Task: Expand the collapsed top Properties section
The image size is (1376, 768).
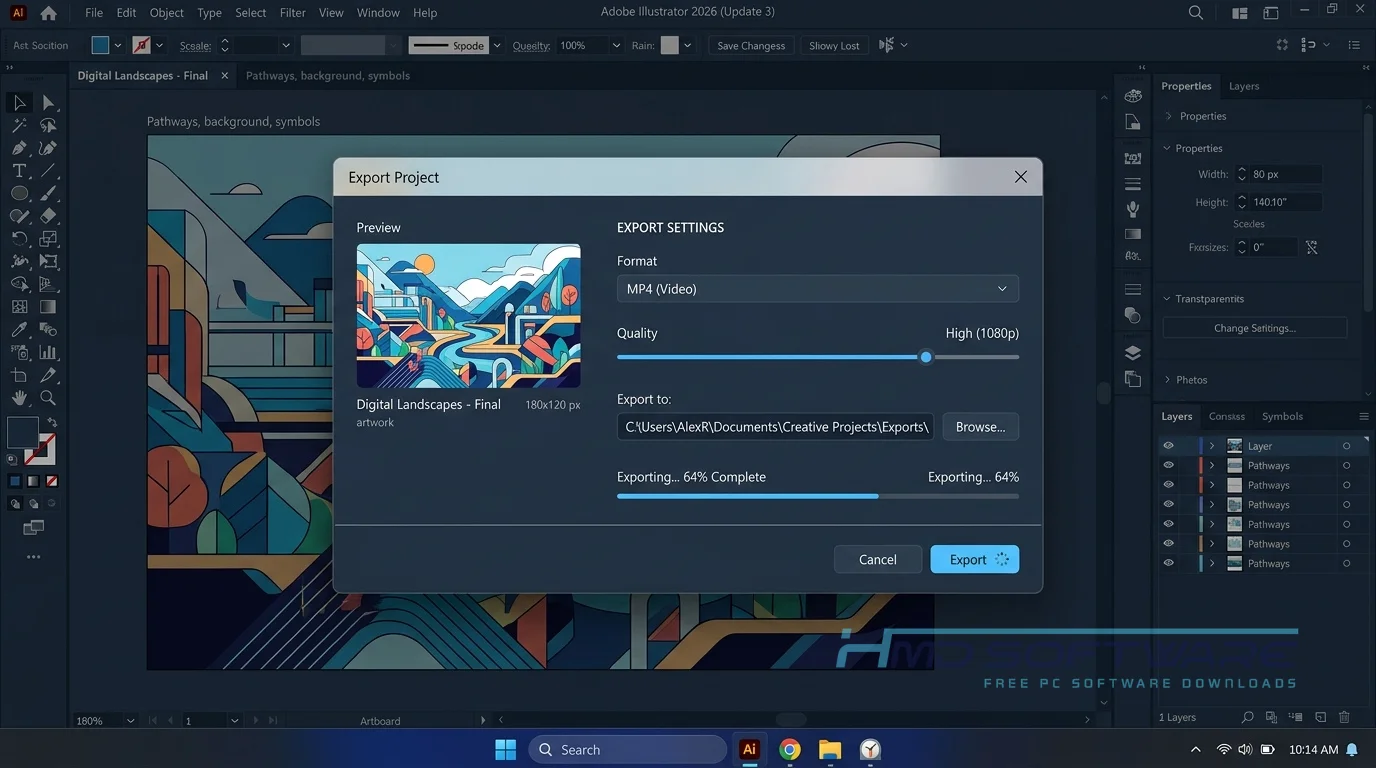Action: coord(1168,116)
